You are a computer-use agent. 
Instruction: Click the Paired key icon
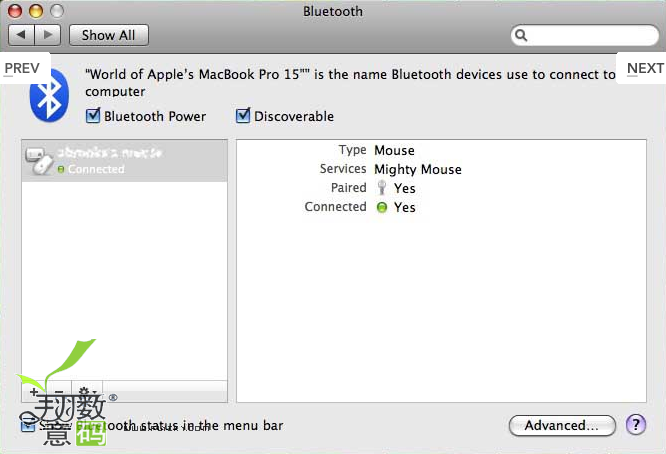pos(381,187)
